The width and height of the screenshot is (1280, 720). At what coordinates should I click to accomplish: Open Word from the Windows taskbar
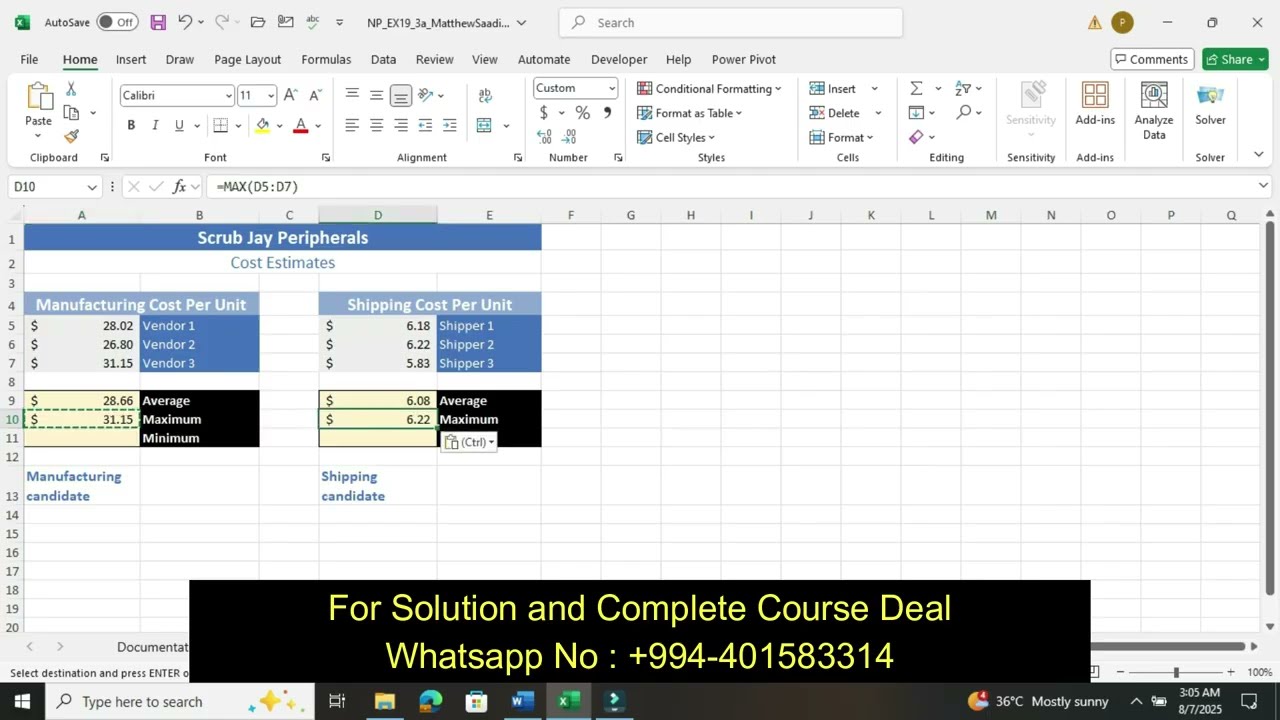(x=522, y=701)
